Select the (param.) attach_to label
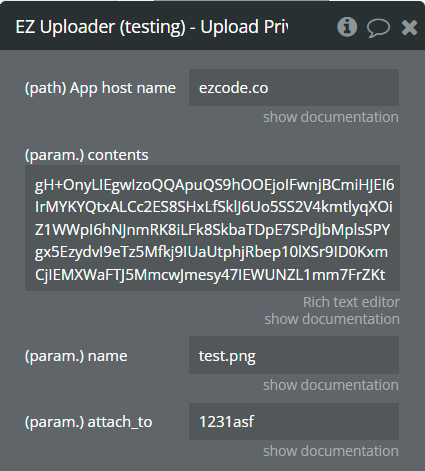Image resolution: width=425 pixels, height=471 pixels. 89,422
